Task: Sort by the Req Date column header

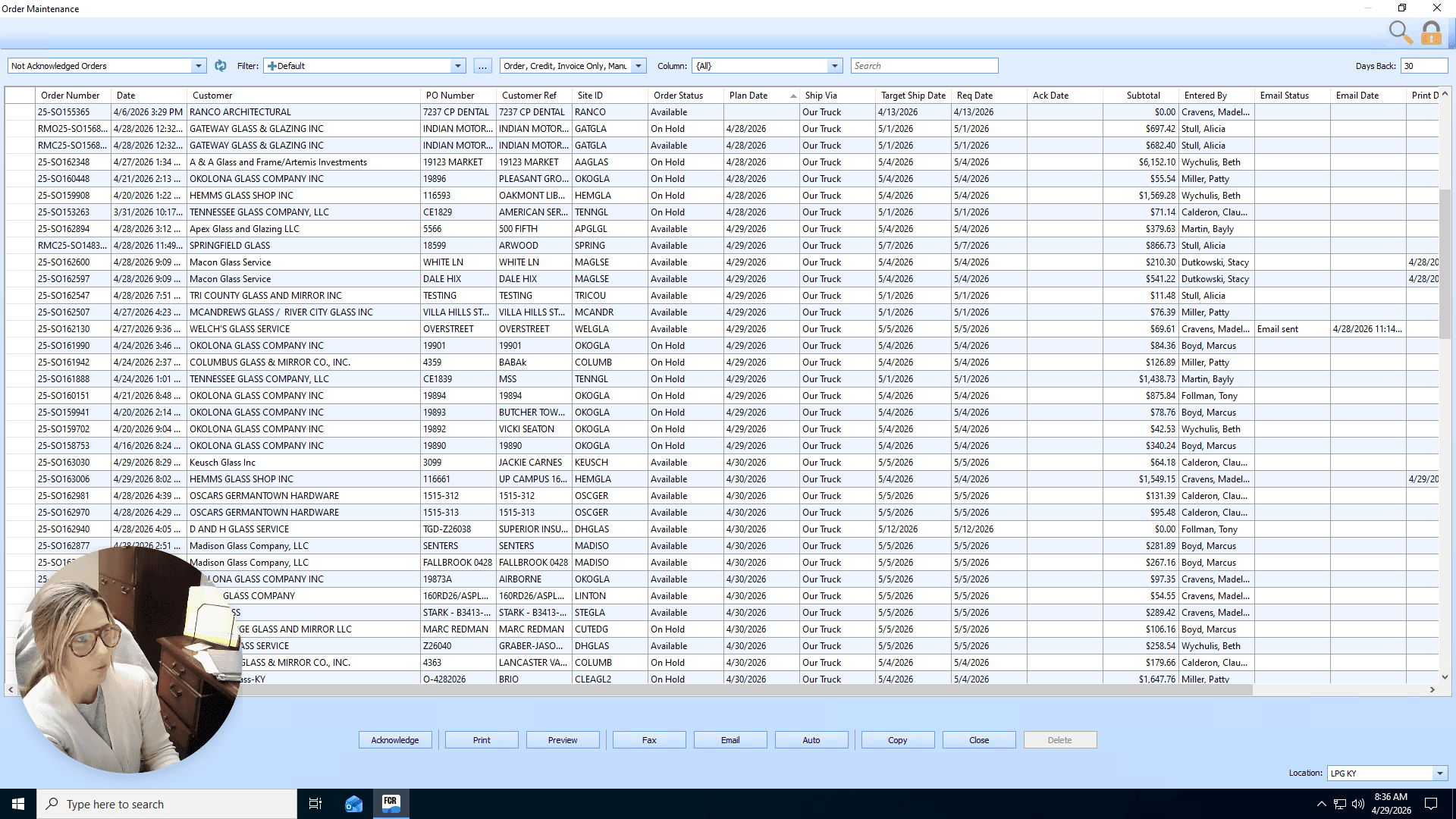Action: [989, 96]
